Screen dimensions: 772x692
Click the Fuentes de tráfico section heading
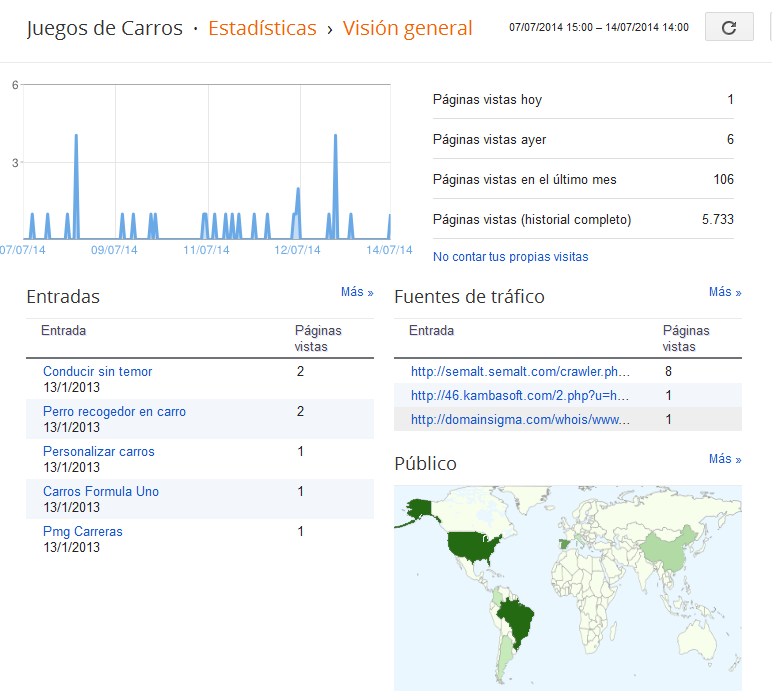pos(469,297)
